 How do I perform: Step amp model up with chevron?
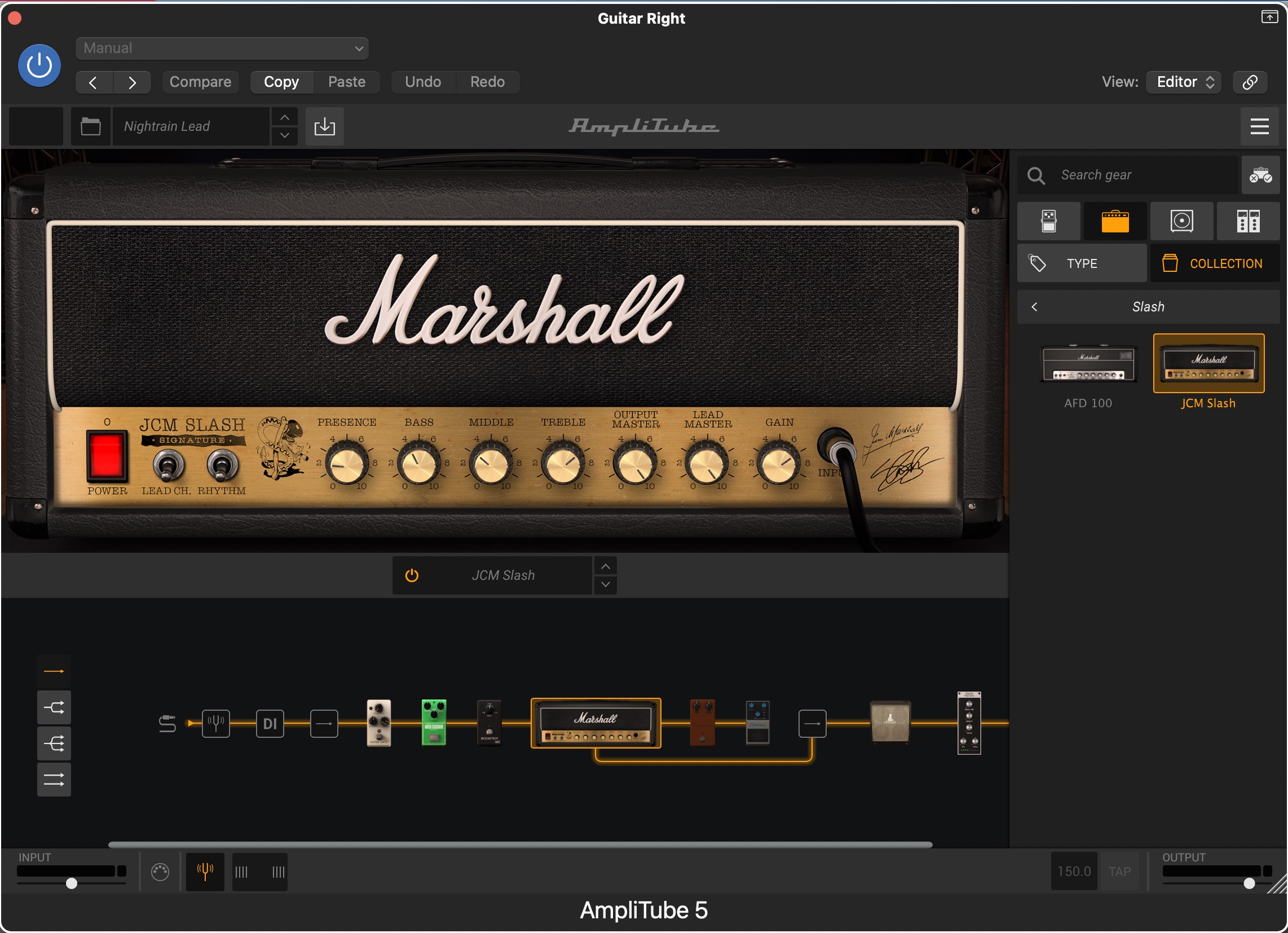click(x=606, y=567)
